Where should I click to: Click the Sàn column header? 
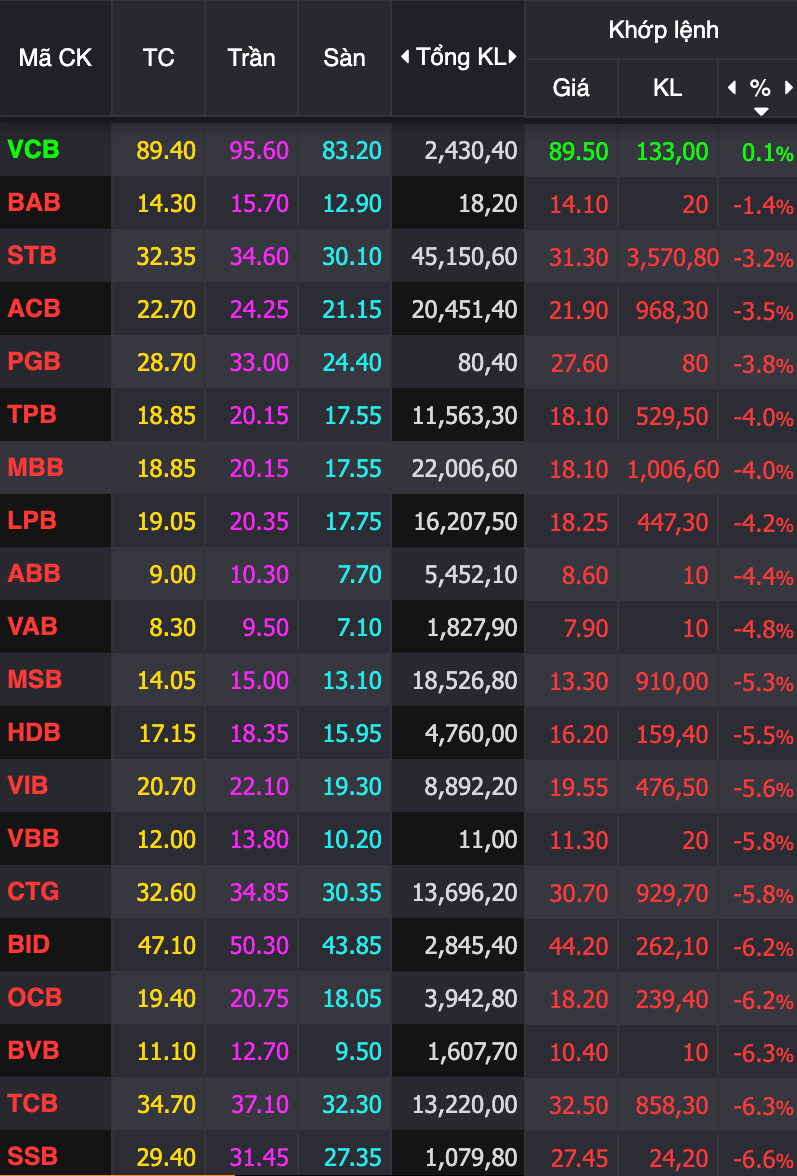click(344, 57)
